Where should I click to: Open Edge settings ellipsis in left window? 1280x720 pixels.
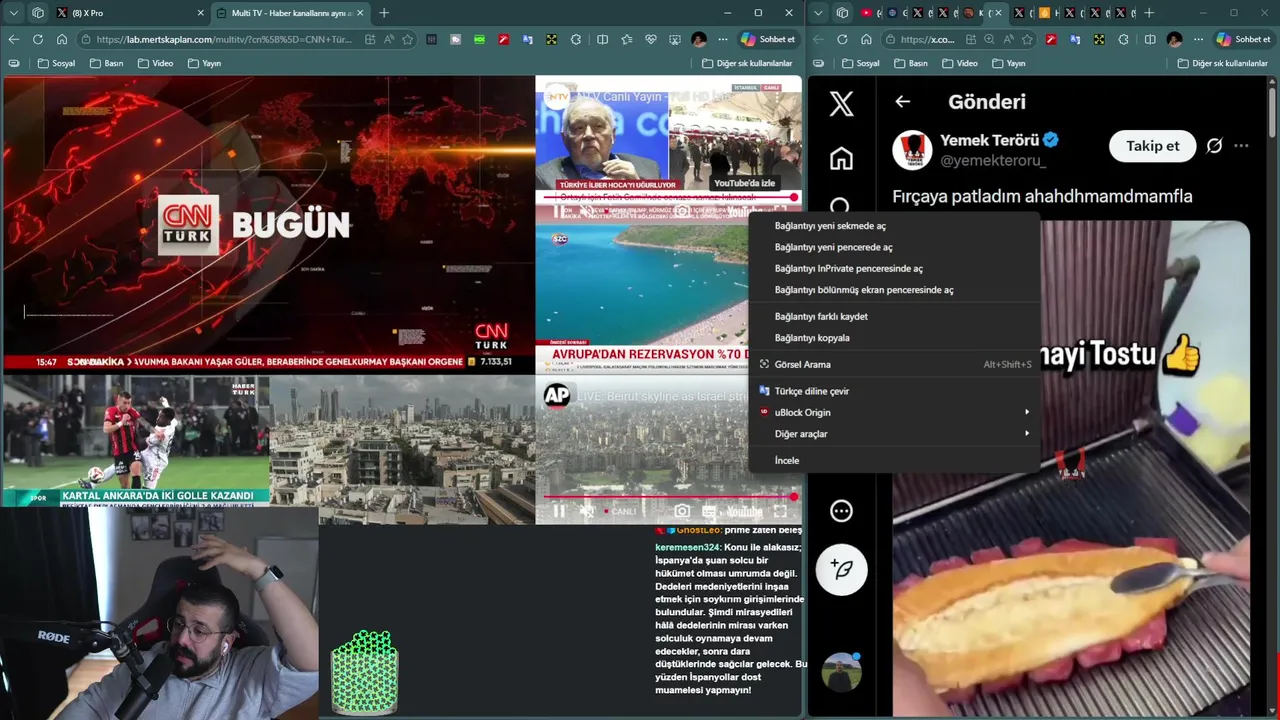tap(722, 39)
